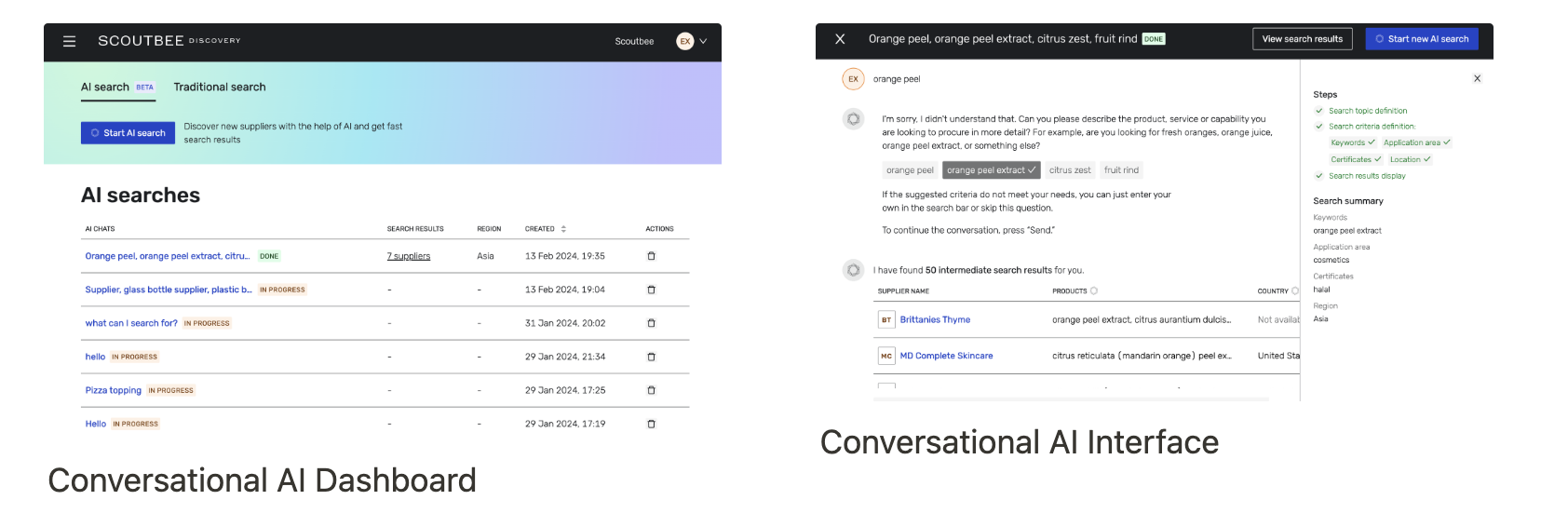
Task: Click the DONE badge on Orange peel row
Action: pyautogui.click(x=269, y=256)
